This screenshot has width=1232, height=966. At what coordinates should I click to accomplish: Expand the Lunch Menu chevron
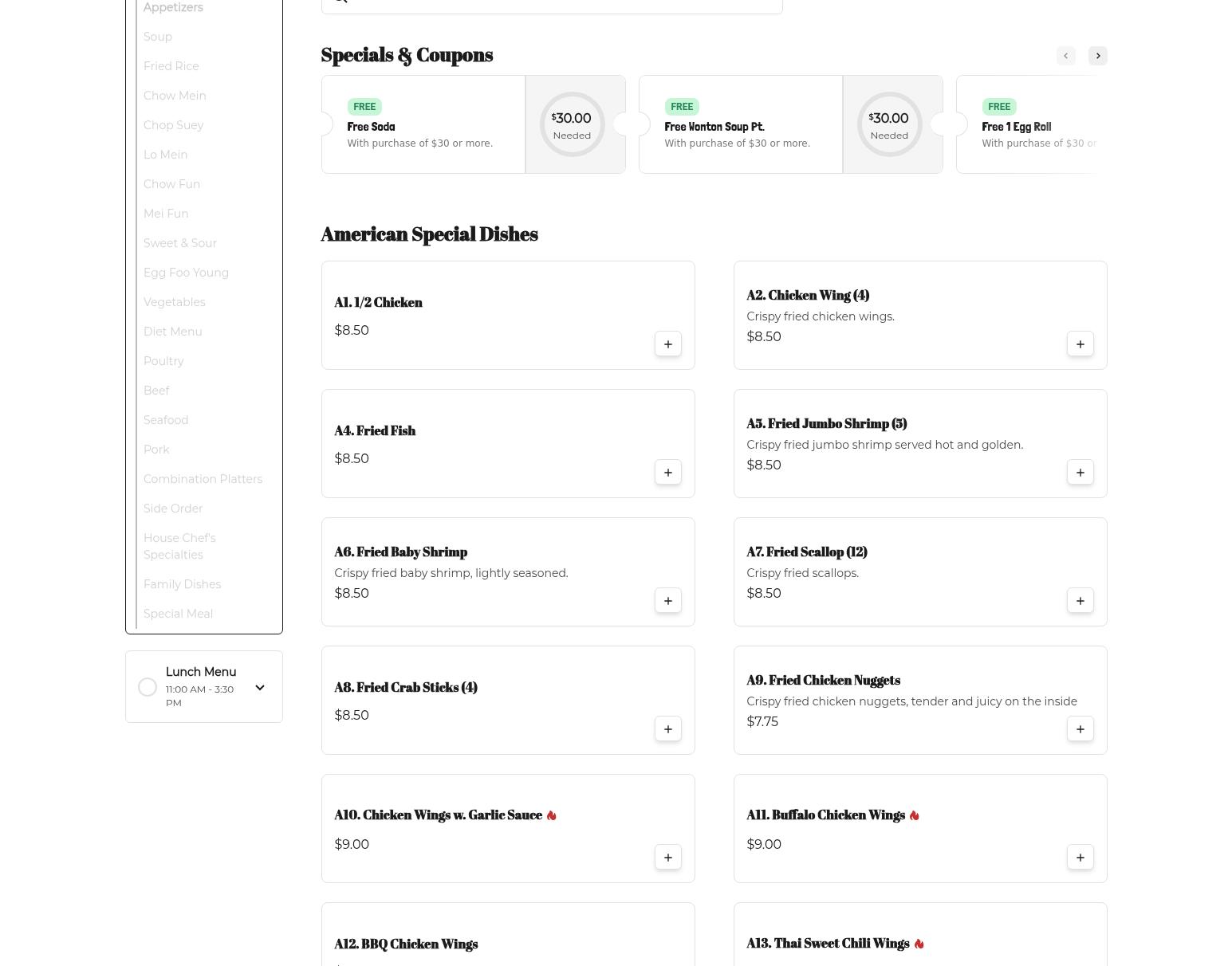tap(260, 687)
